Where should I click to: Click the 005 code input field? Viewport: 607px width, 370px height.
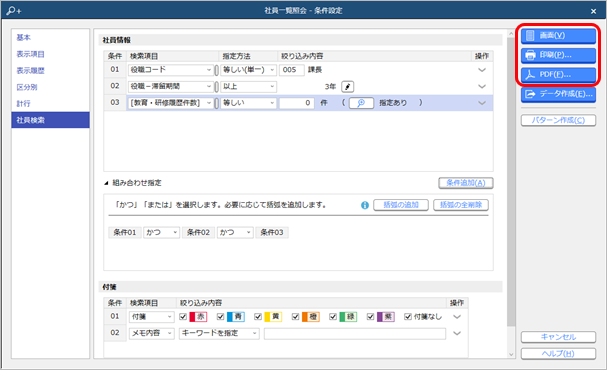click(291, 70)
